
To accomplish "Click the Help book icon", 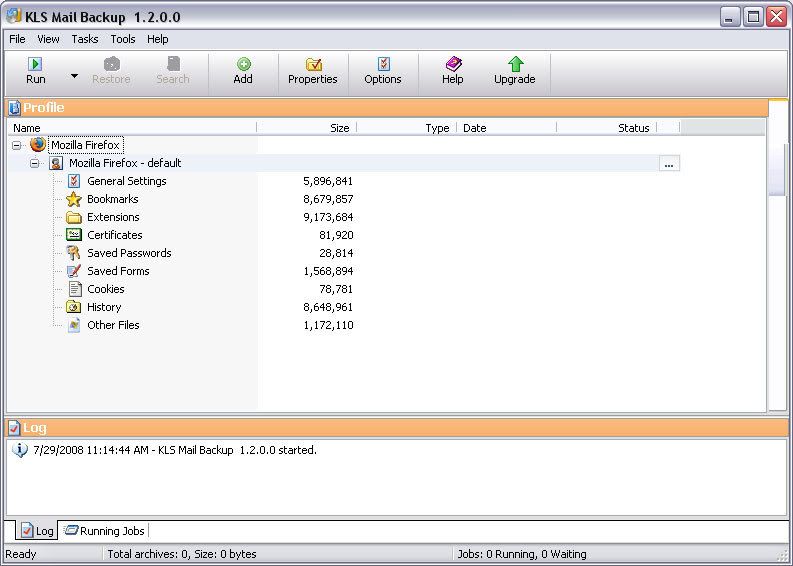I will click(x=453, y=65).
